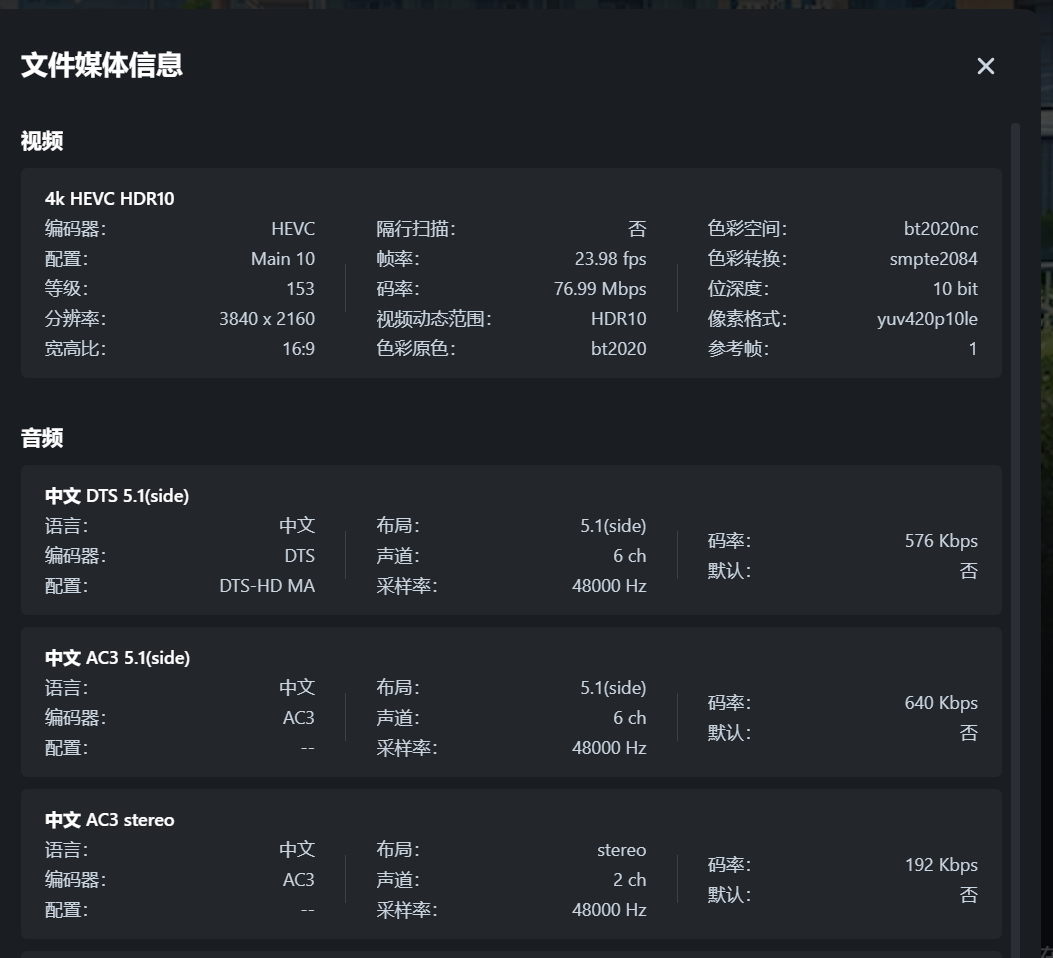This screenshot has height=958, width=1053.
Task: Click the 576 Kbps bitrate value
Action: [x=941, y=541]
